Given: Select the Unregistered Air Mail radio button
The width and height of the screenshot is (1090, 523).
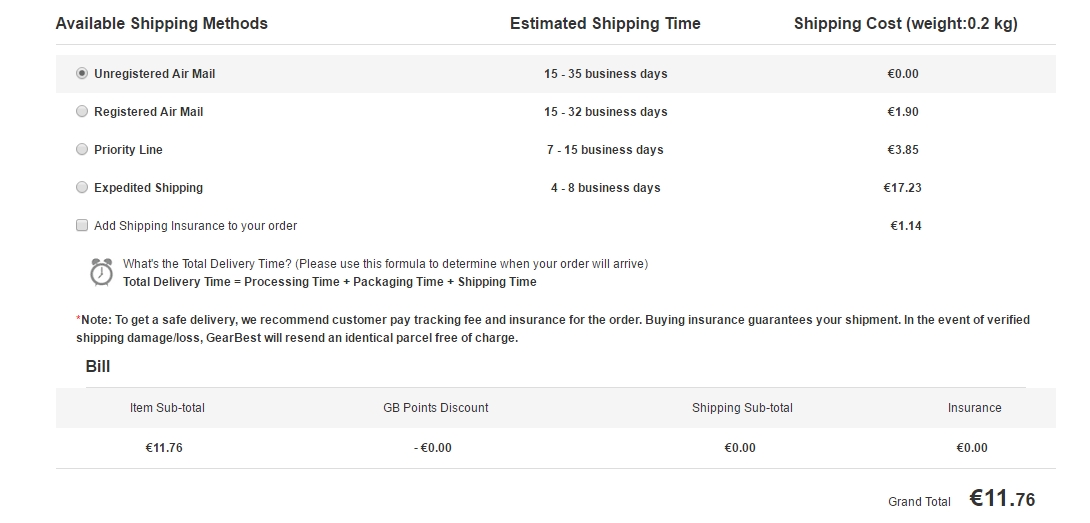Looking at the screenshot, I should click(82, 74).
